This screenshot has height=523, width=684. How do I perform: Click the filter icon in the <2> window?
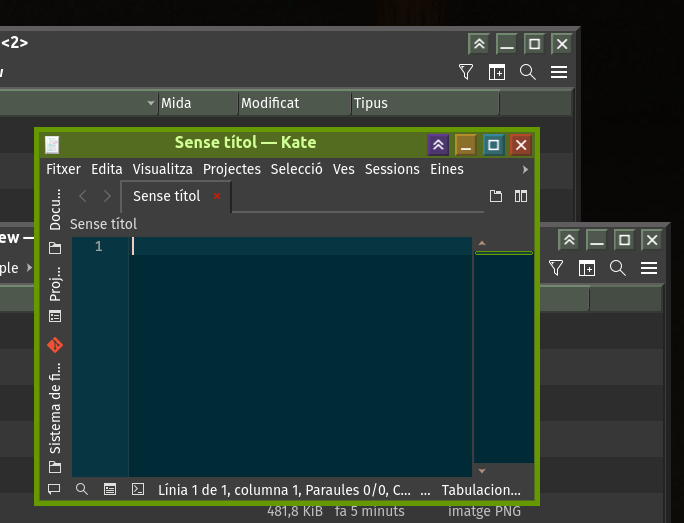466,72
